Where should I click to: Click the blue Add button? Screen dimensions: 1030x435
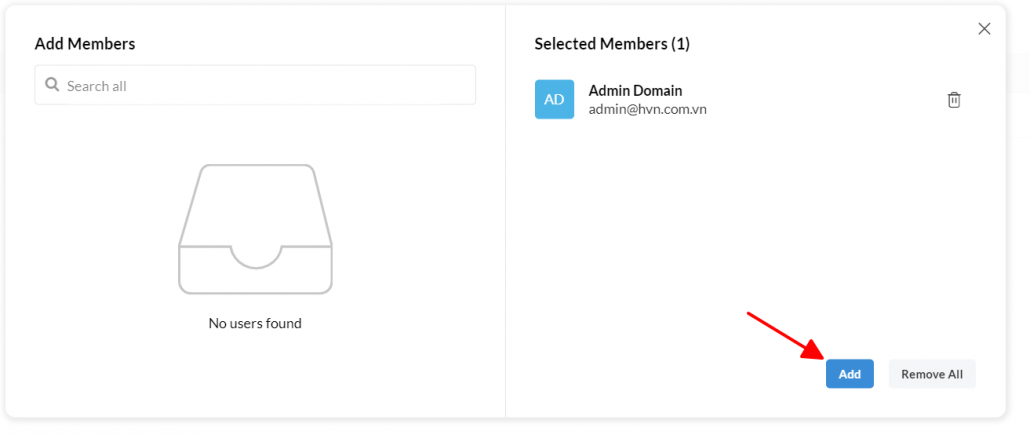[x=849, y=374]
